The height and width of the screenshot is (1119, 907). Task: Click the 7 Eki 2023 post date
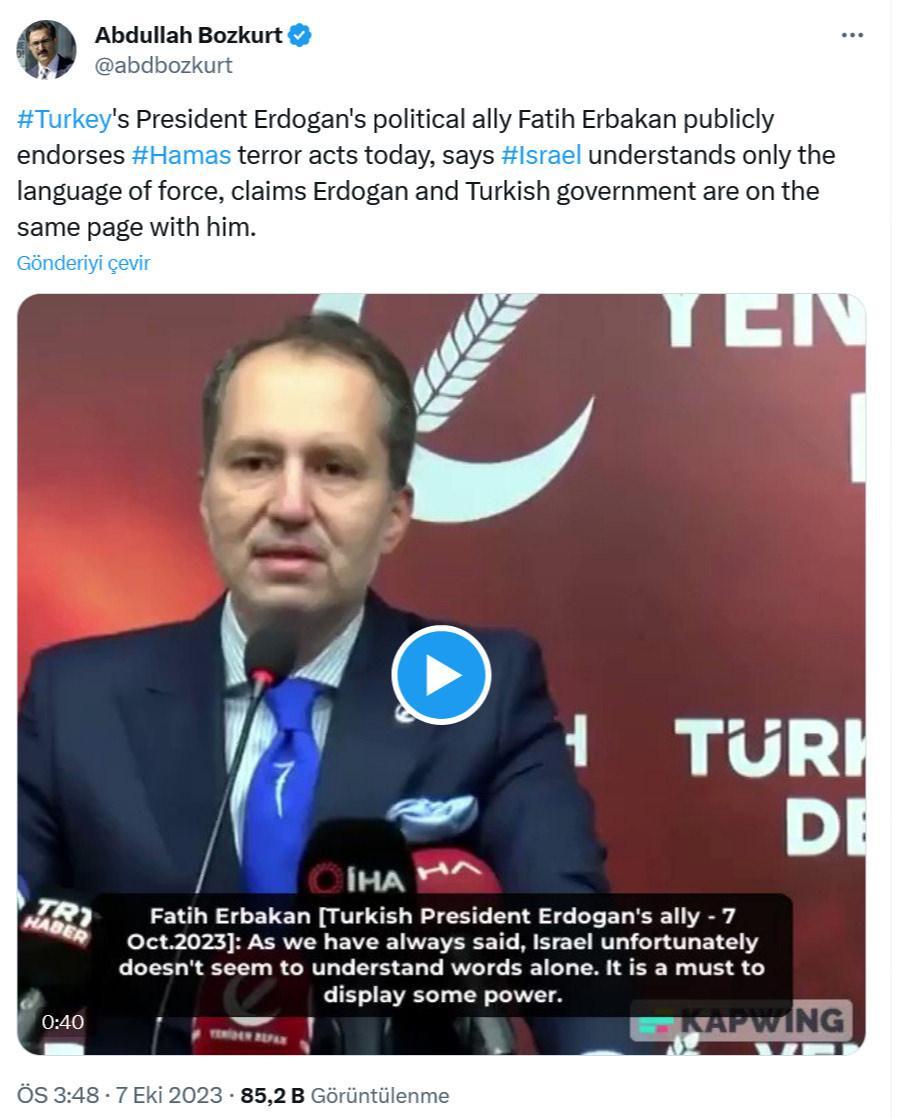pos(169,1095)
